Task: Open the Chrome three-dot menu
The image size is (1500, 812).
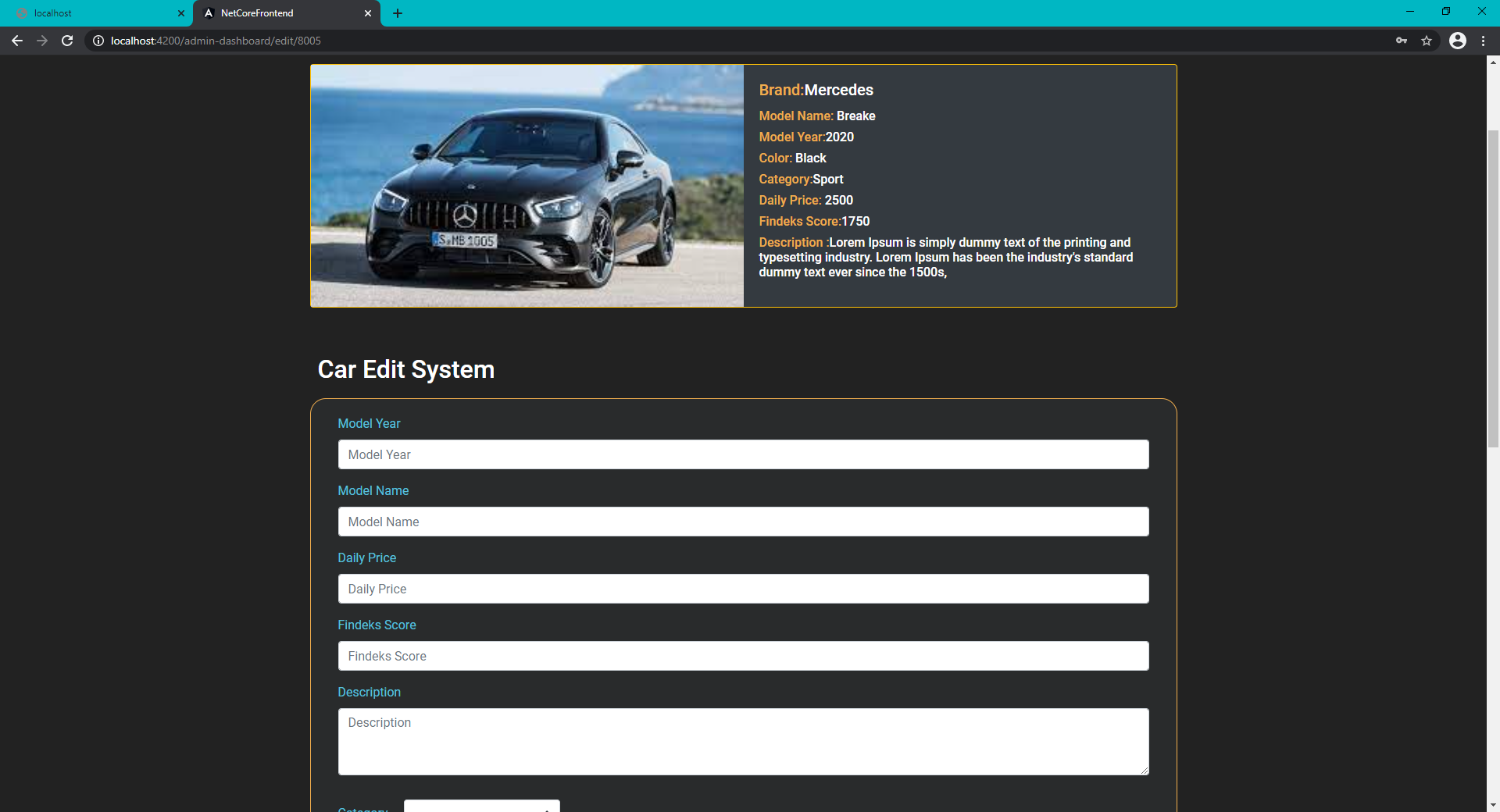Action: tap(1483, 41)
